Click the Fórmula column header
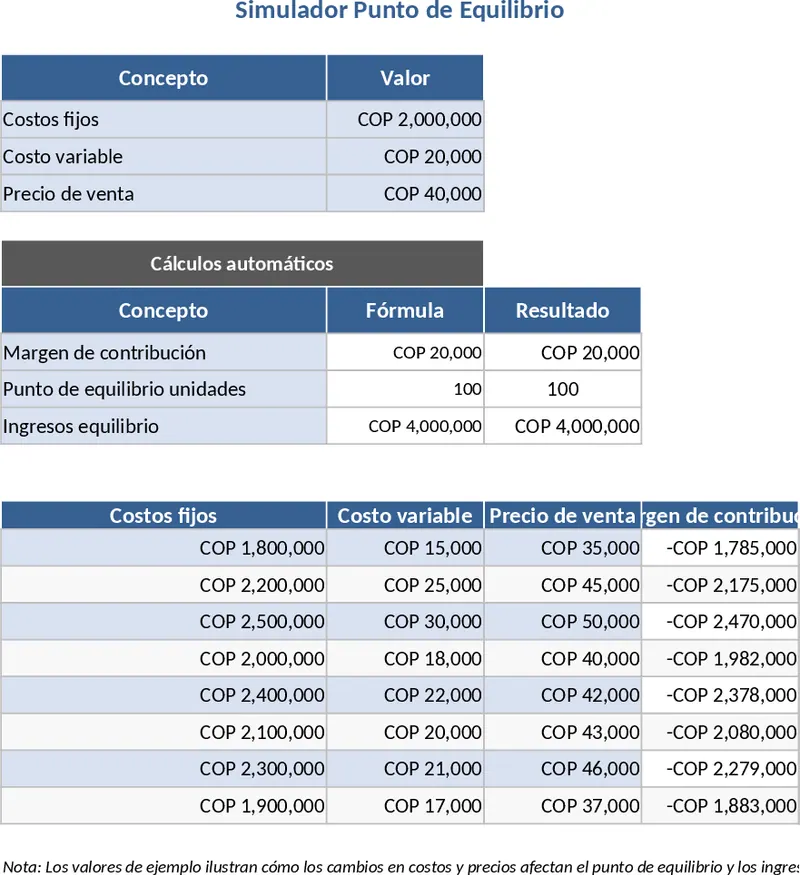The image size is (800, 875). (405, 310)
